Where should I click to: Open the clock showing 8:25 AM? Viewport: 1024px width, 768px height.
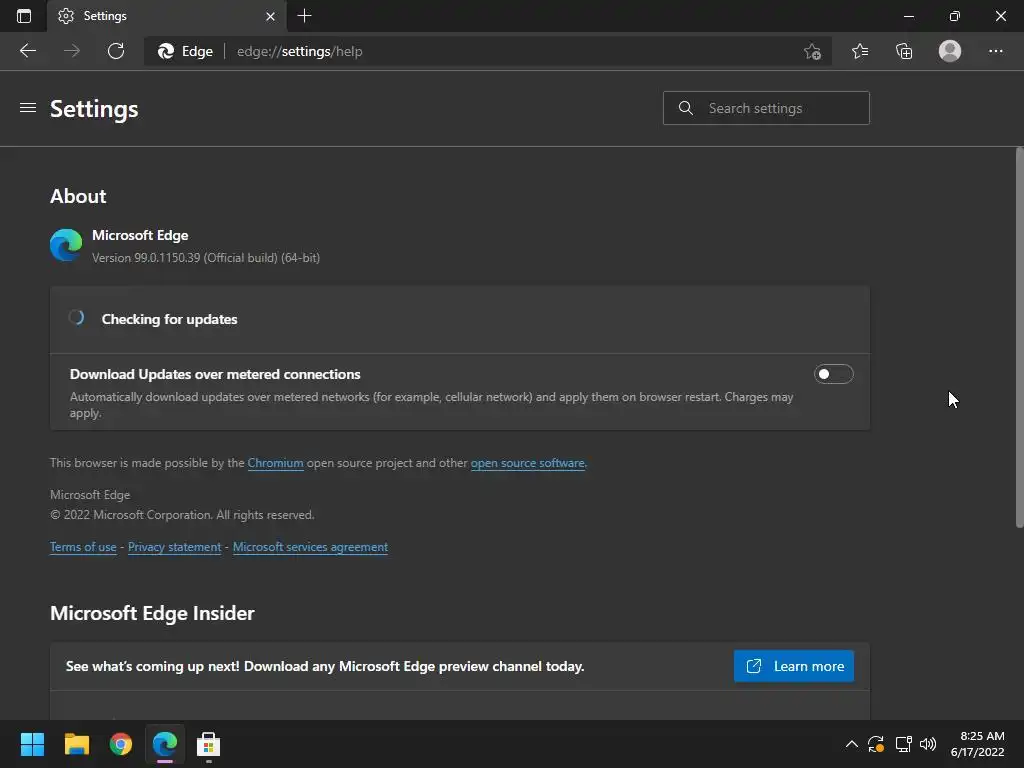(977, 744)
